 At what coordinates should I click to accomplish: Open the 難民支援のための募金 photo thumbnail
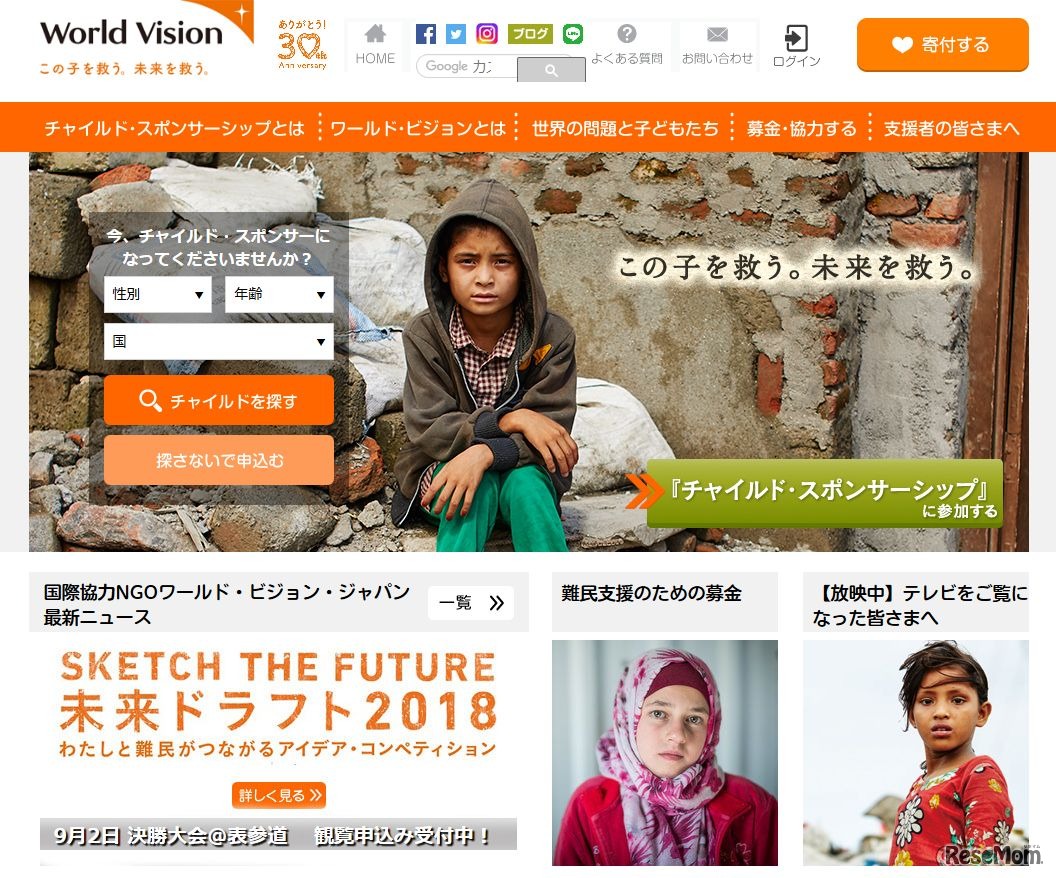pyautogui.click(x=665, y=753)
